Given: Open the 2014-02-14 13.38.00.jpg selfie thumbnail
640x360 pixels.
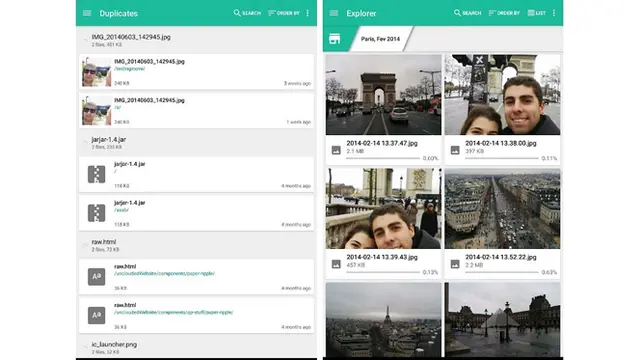Looking at the screenshot, I should point(502,95).
